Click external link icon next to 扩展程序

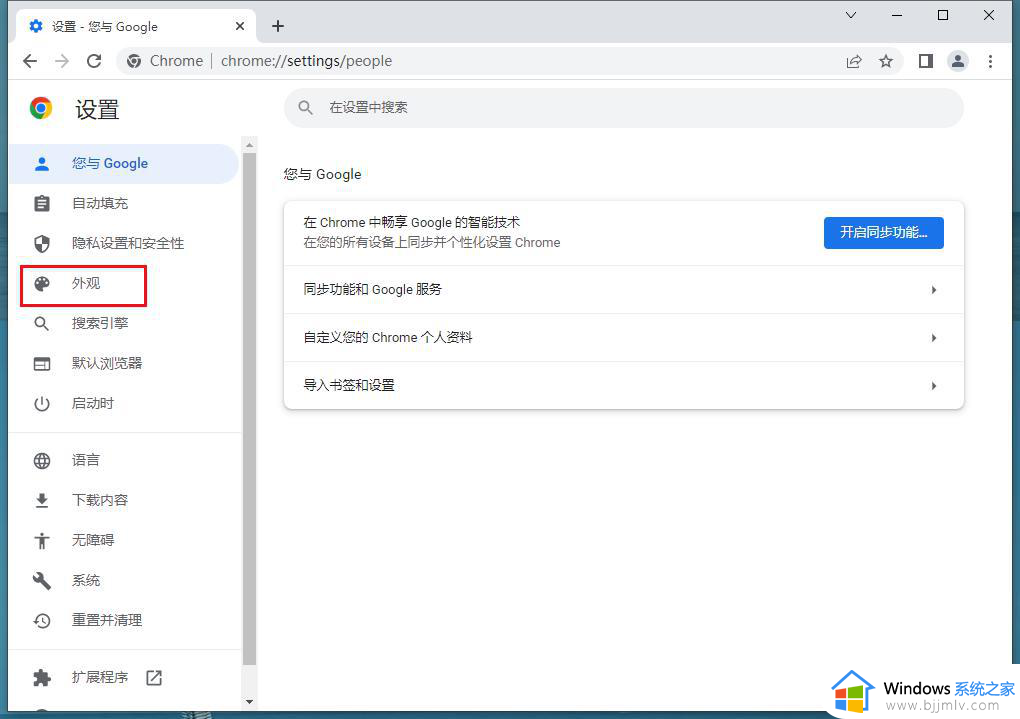tap(154, 677)
